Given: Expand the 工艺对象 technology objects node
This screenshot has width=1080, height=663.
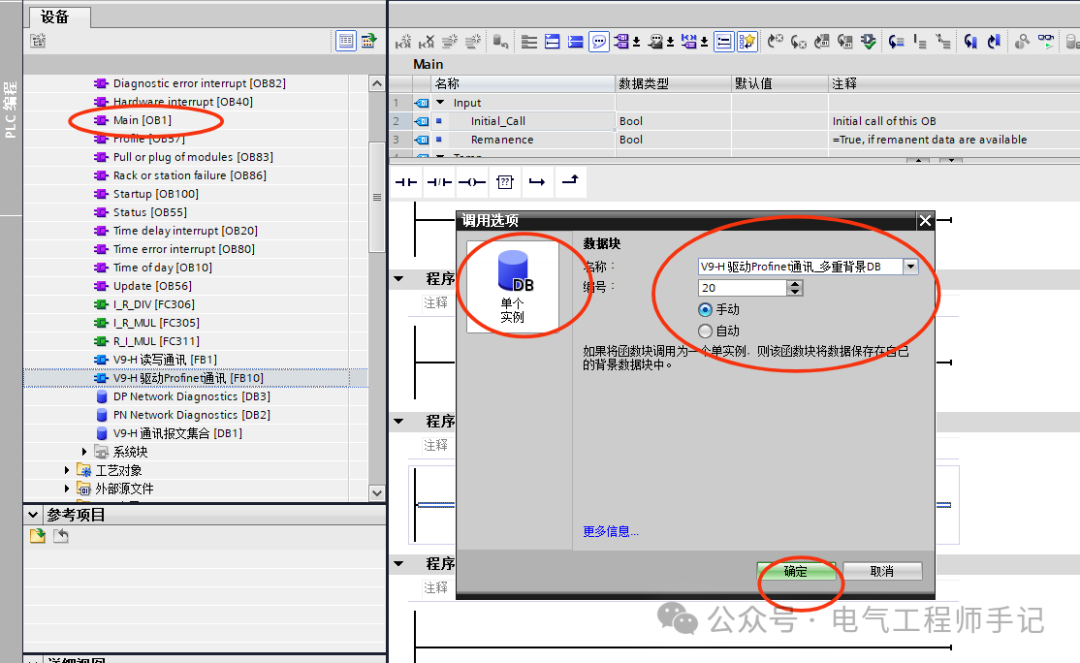Looking at the screenshot, I should pyautogui.click(x=67, y=470).
